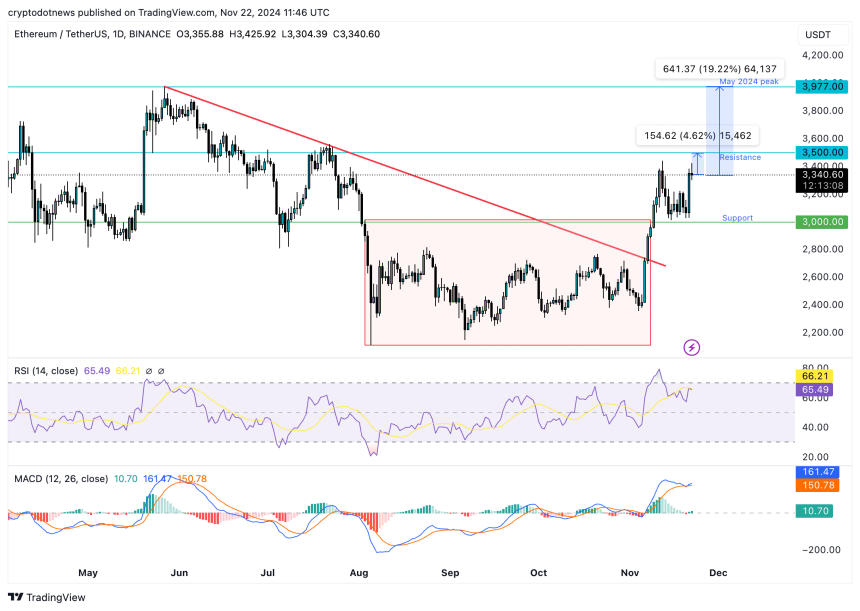Click the purple lightning bolt event icon

tap(691, 347)
